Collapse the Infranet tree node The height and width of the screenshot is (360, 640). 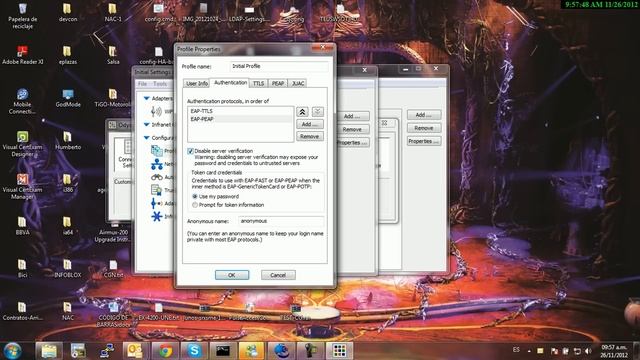[146, 124]
